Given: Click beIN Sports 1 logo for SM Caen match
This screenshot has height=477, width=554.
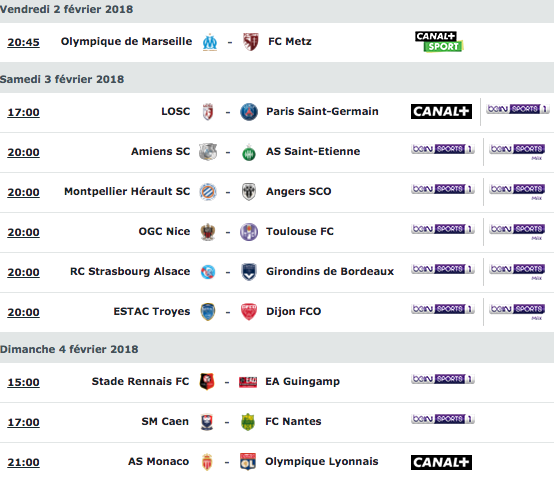Looking at the screenshot, I should tap(443, 419).
